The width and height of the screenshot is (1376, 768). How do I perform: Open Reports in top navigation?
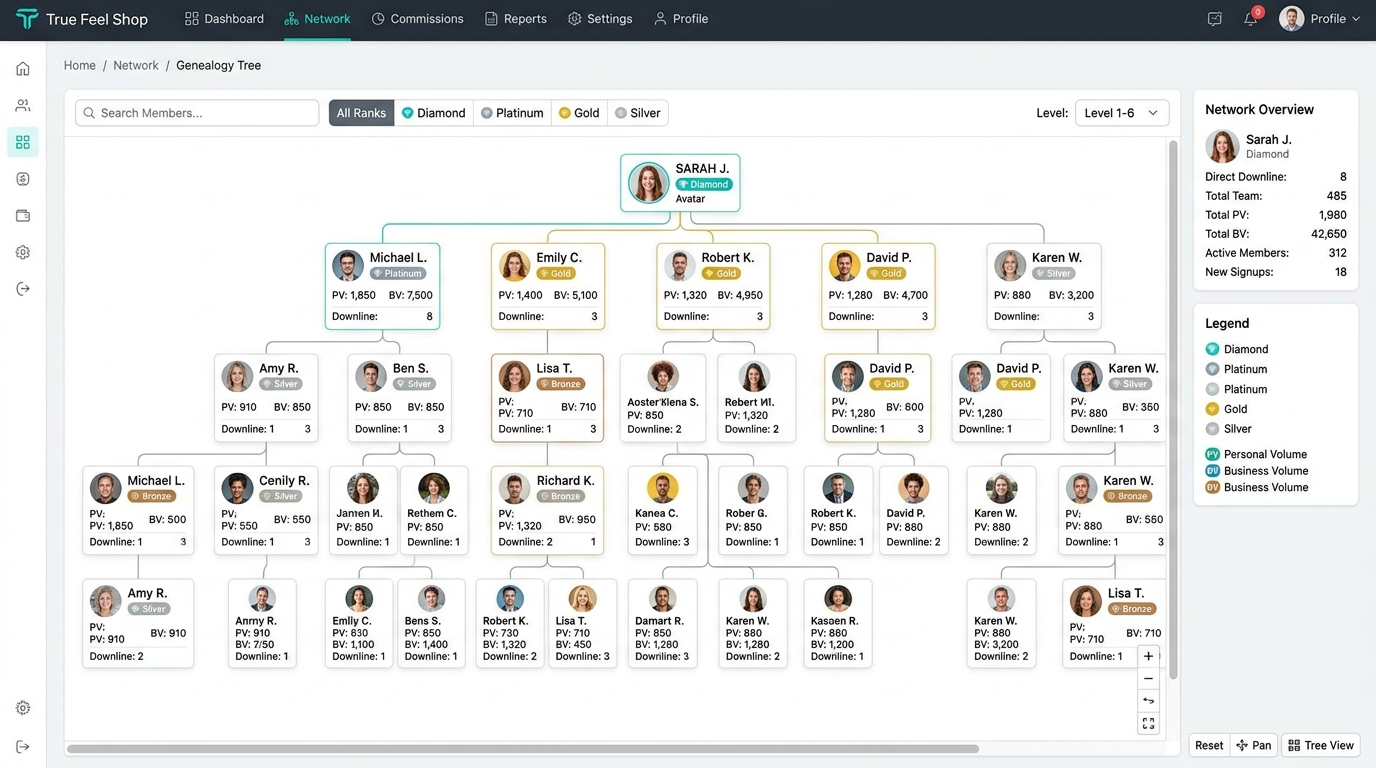coord(515,19)
